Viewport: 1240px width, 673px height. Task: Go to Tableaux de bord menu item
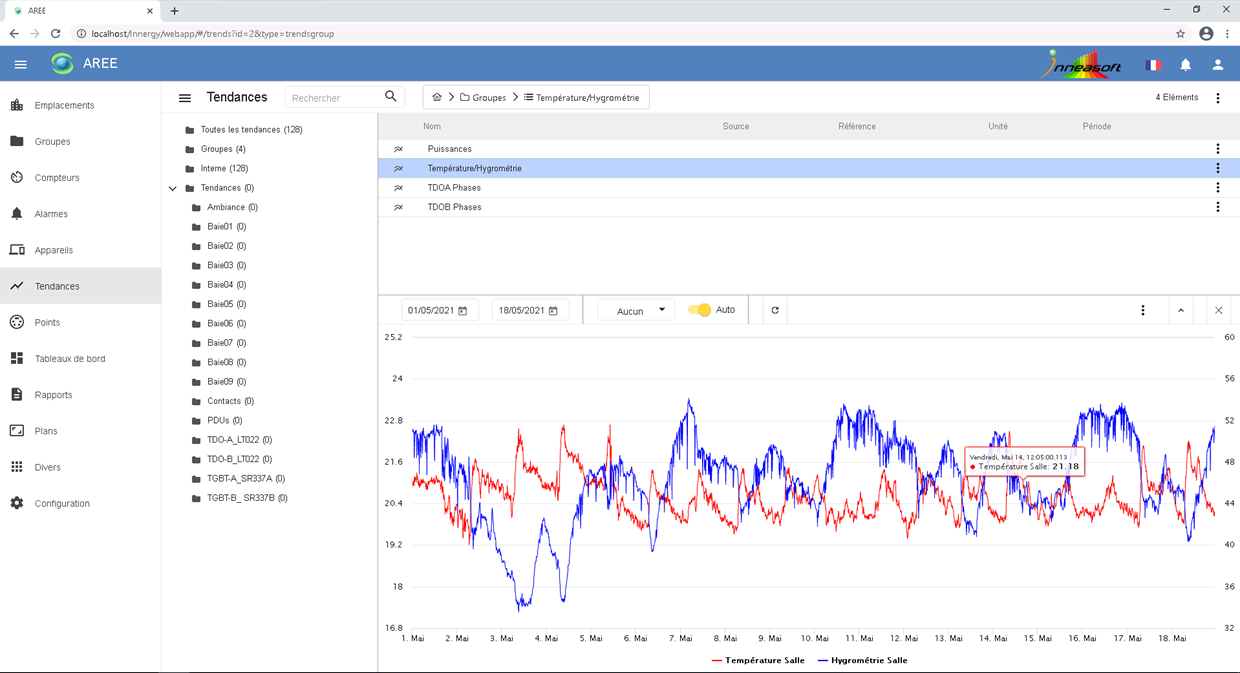coord(69,359)
